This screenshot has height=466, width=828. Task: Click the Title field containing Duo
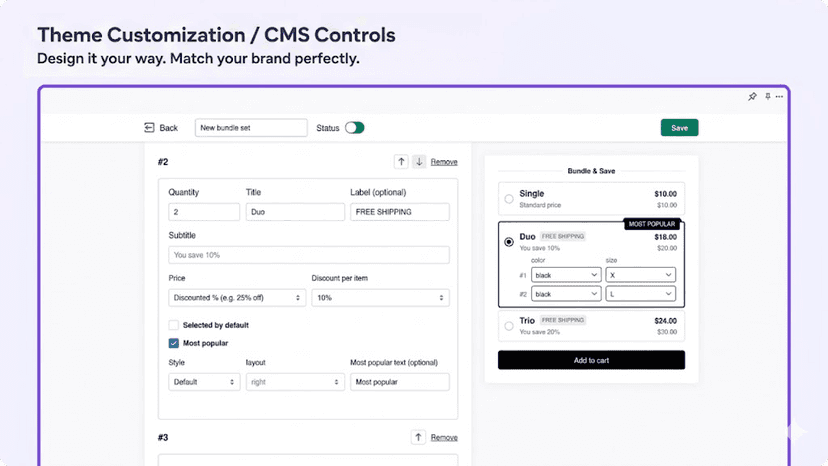295,211
